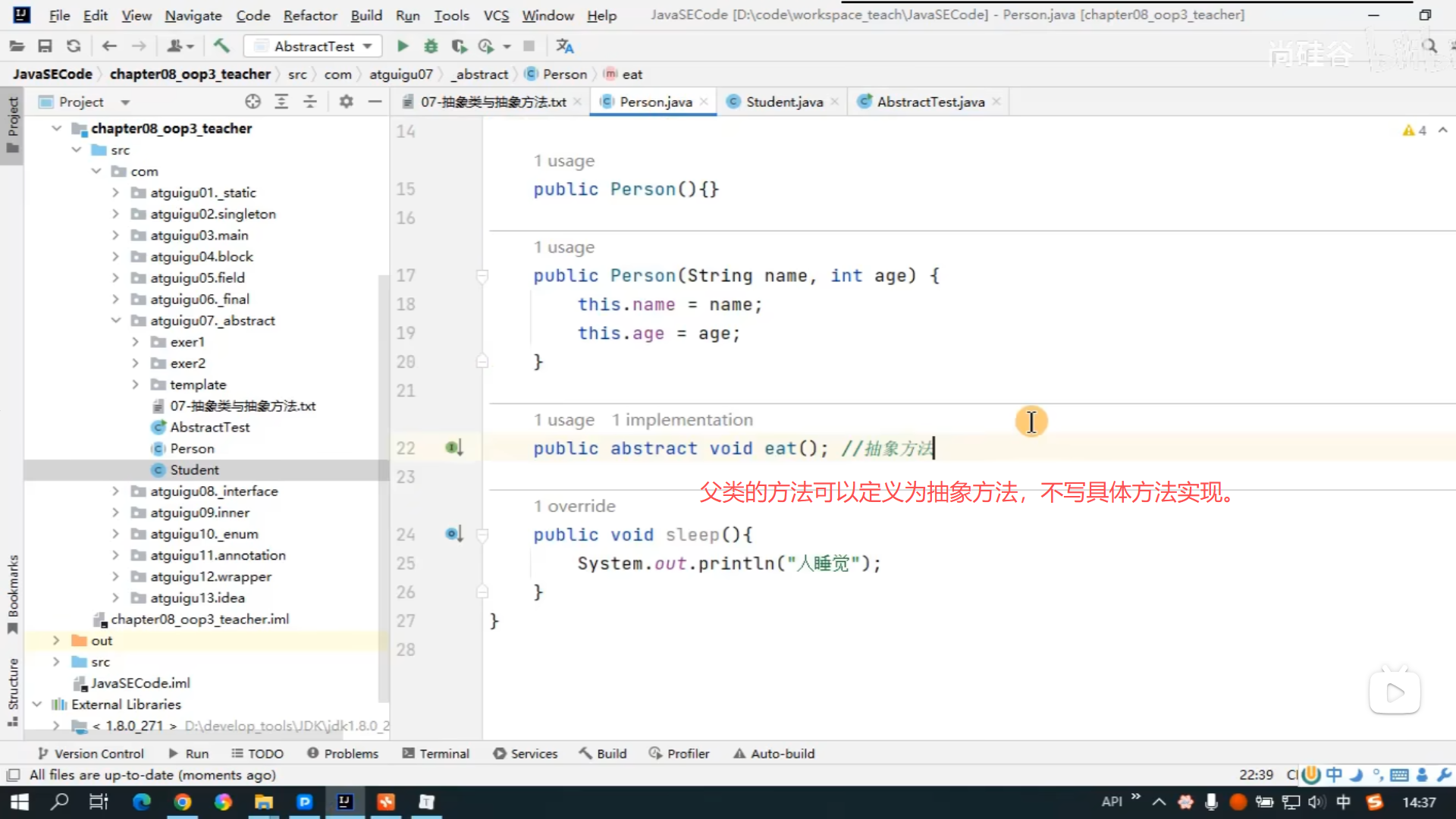The height and width of the screenshot is (819, 1456).
Task: Open the Terminal tool window
Action: click(436, 754)
